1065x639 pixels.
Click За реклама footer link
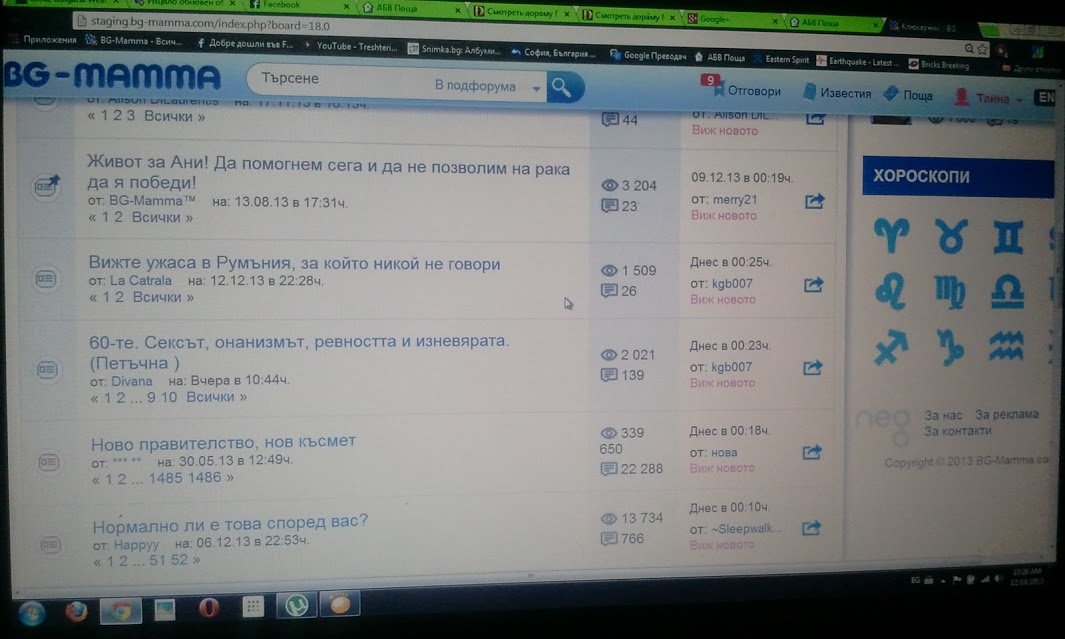coord(1007,414)
